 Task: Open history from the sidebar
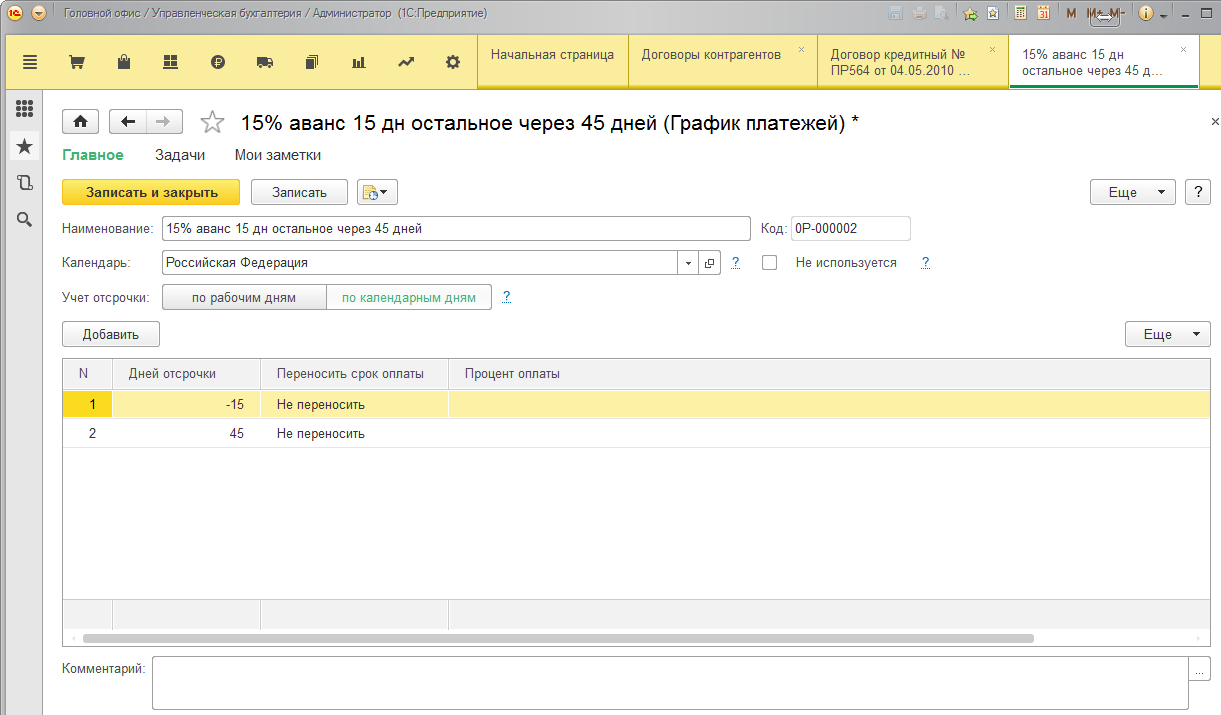point(24,183)
